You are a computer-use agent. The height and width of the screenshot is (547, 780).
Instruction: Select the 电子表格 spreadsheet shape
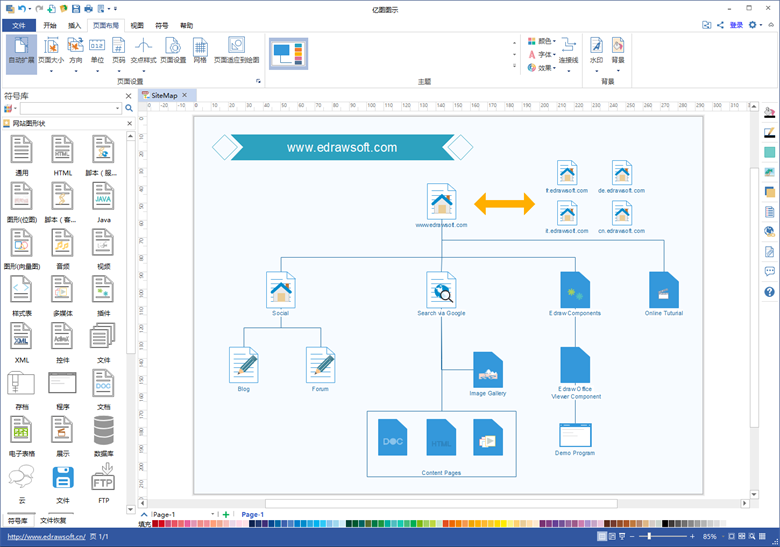pyautogui.click(x=22, y=436)
